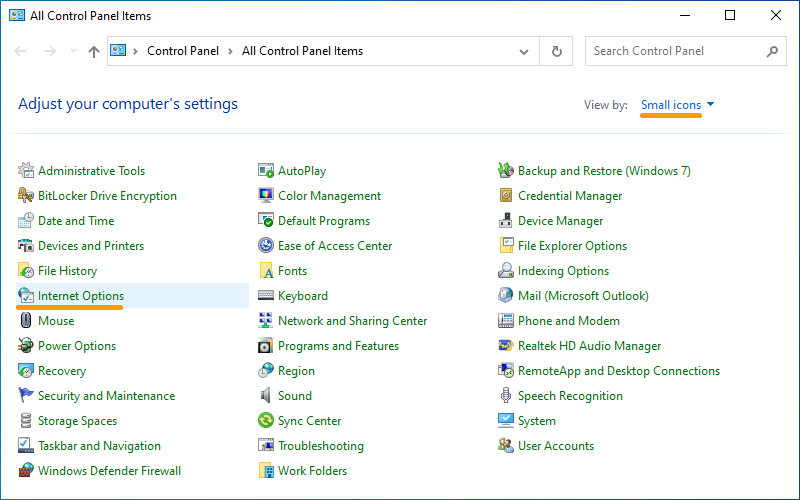
Task: Select the All Control Panel Items breadcrumb
Action: coord(302,51)
